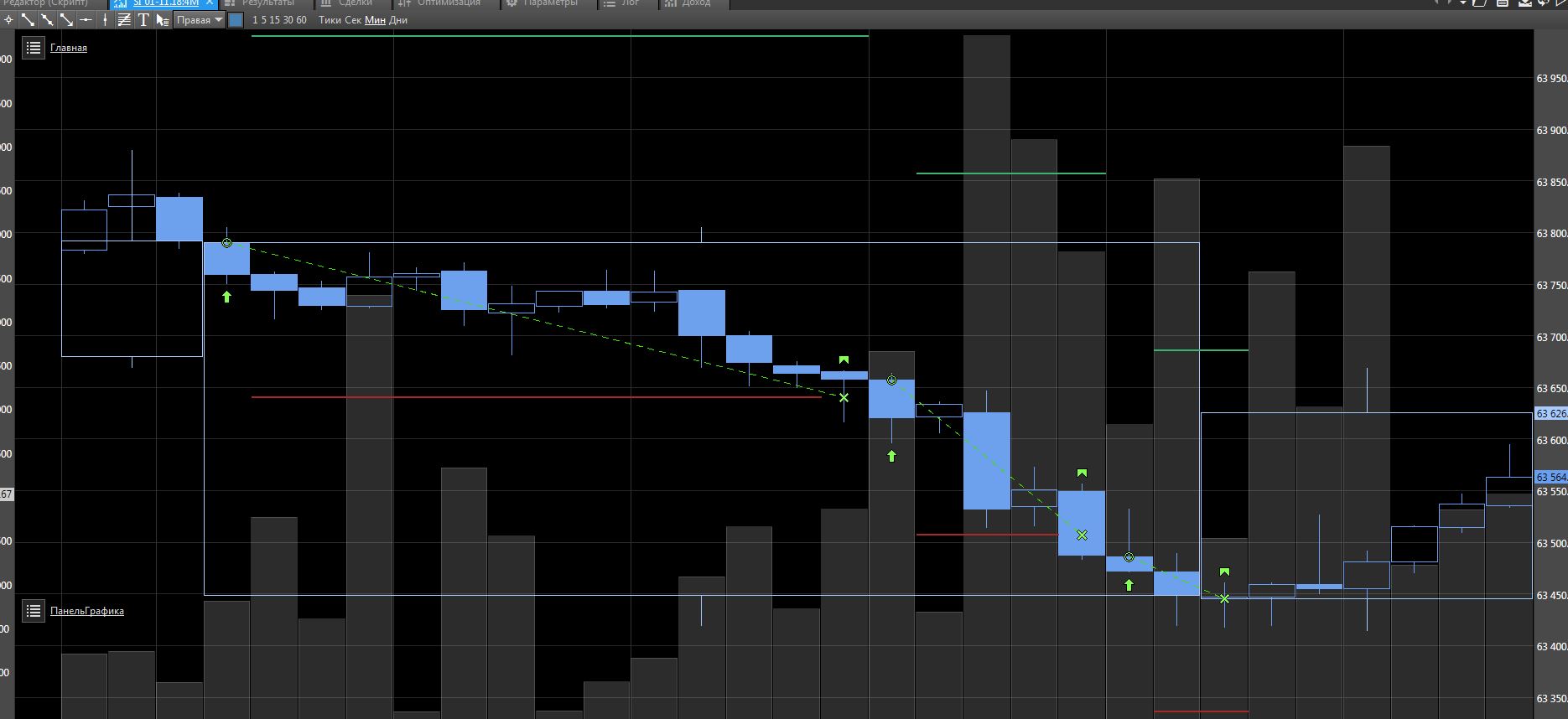This screenshot has width=1568, height=719.
Task: Click the middle trade's green entry arrow
Action: pyautogui.click(x=891, y=456)
